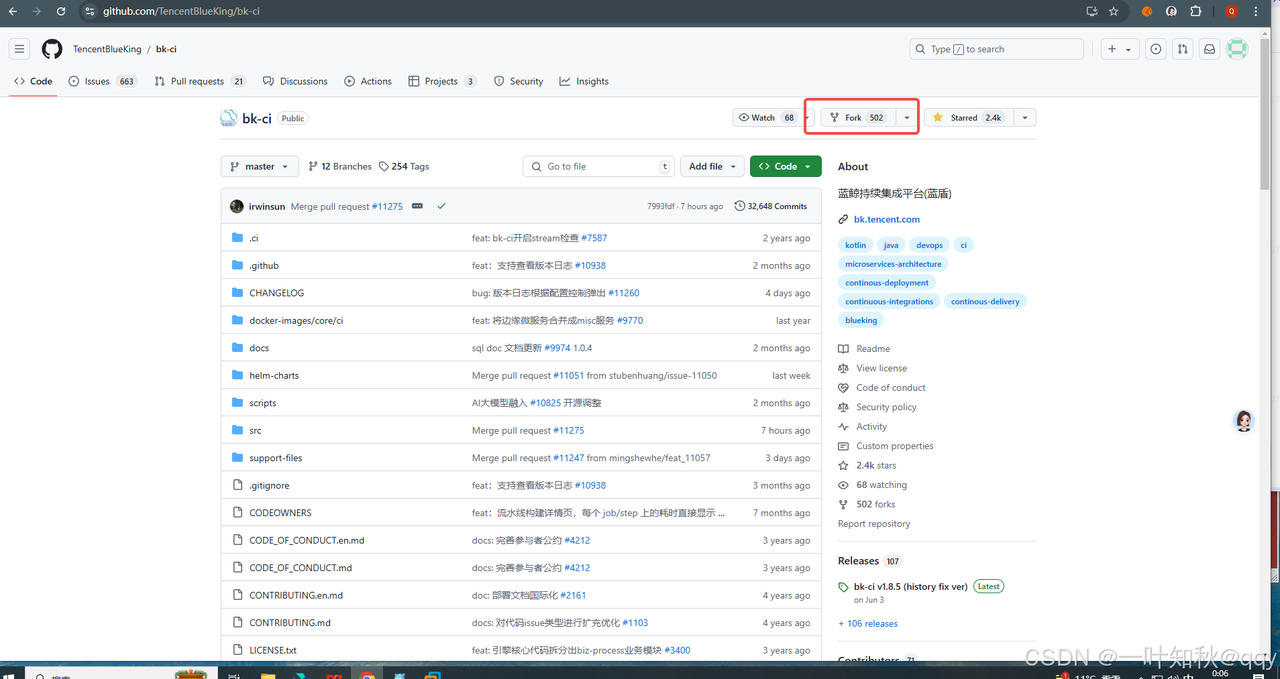Open pull requests icon in the top header
Screen dimensions: 1280x679
[1183, 49]
